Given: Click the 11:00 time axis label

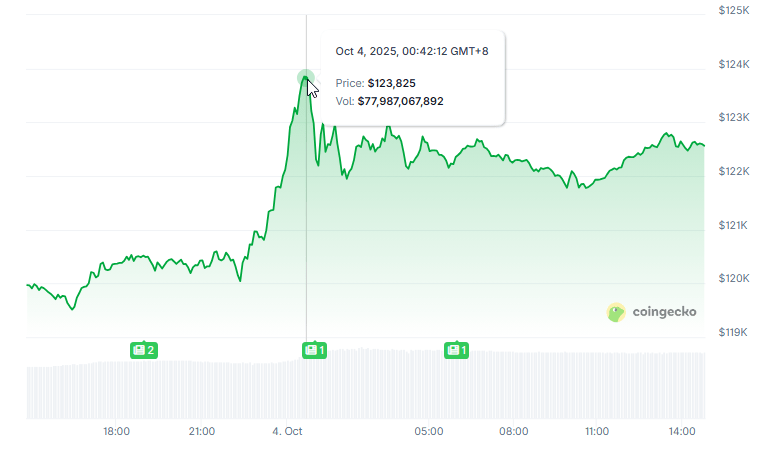Looking at the screenshot, I should point(597,431).
